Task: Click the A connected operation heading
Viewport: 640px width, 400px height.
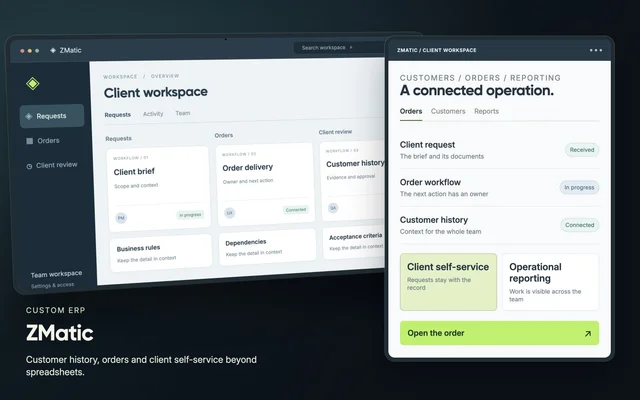Action: (477, 91)
